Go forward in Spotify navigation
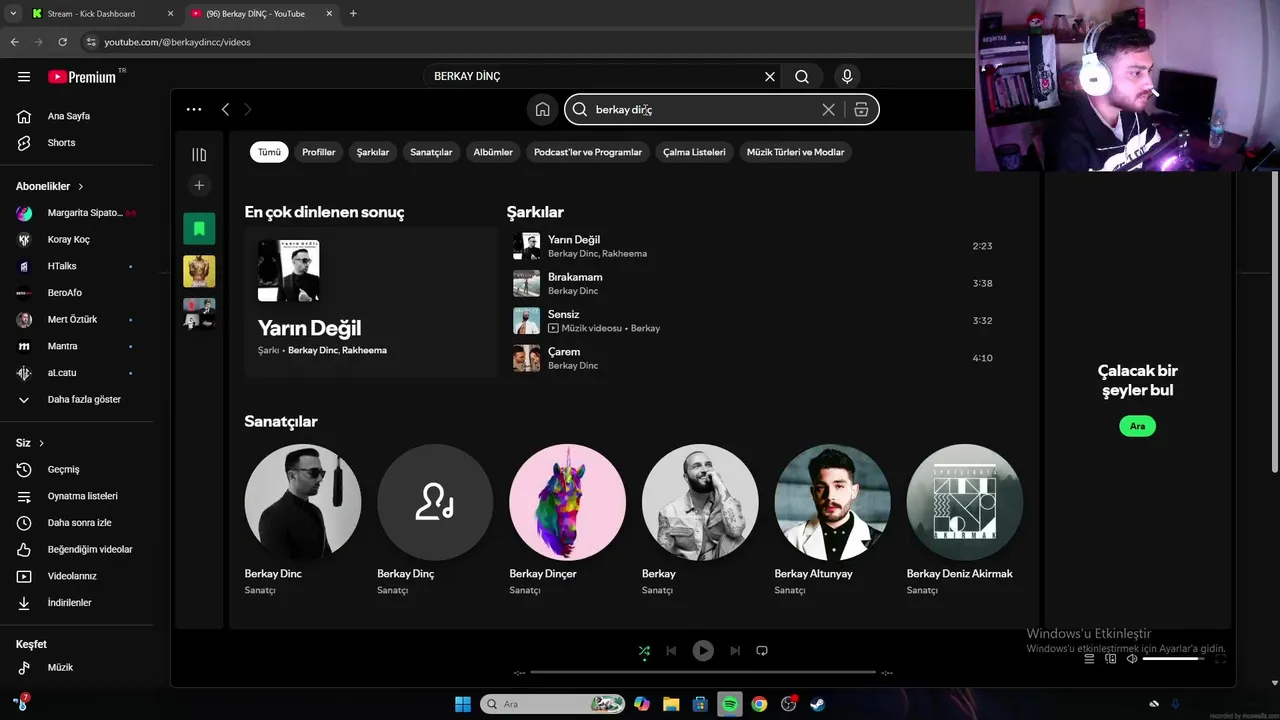 pos(248,109)
